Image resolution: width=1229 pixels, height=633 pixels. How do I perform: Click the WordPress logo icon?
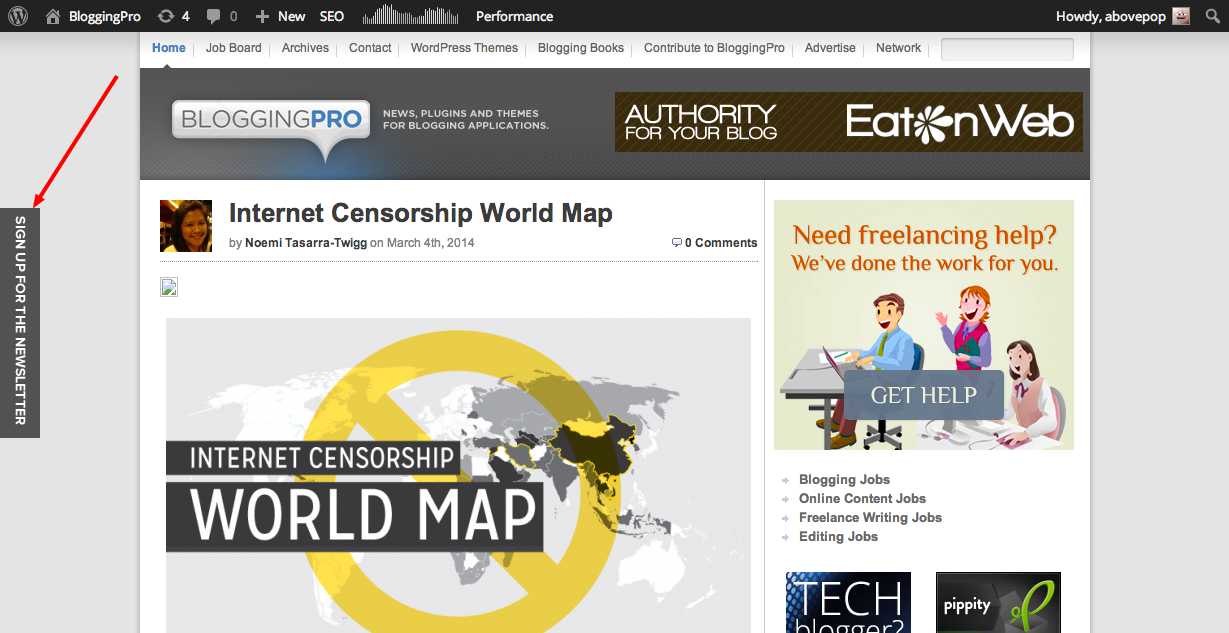[x=18, y=16]
